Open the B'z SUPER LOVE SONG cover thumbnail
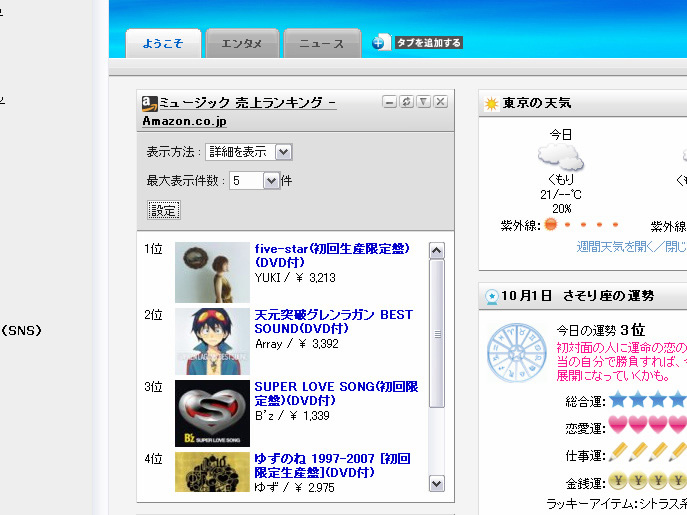This screenshot has height=515, width=687. coord(212,413)
